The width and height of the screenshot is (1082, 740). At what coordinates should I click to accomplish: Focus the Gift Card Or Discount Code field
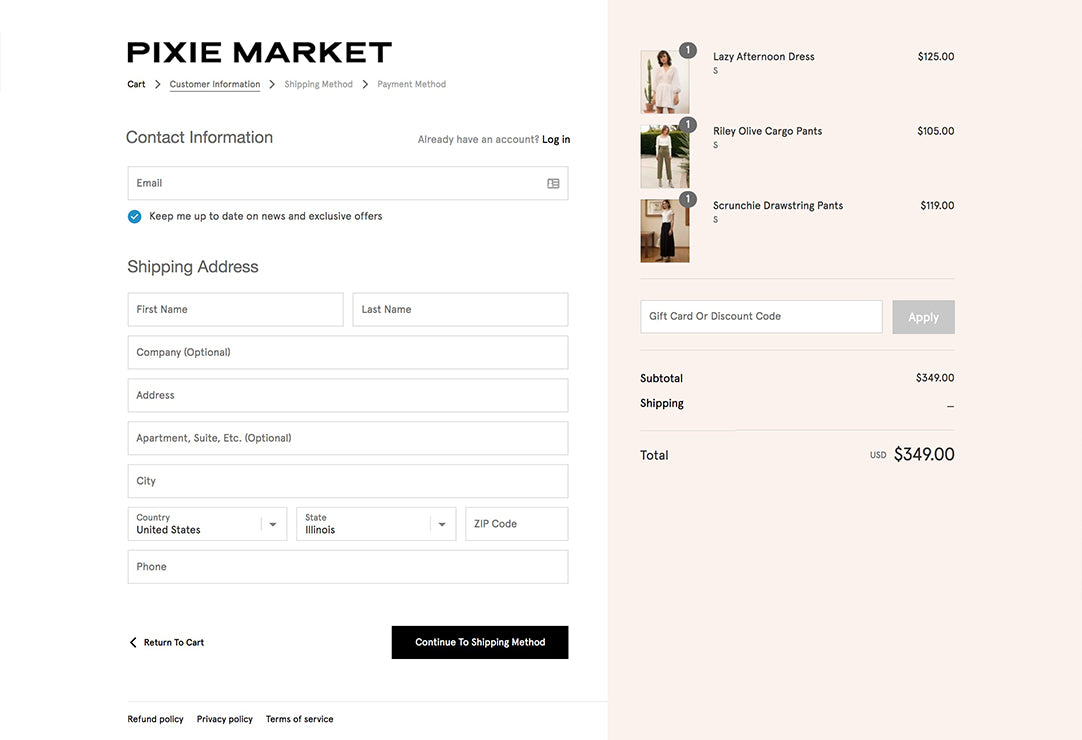(x=761, y=317)
